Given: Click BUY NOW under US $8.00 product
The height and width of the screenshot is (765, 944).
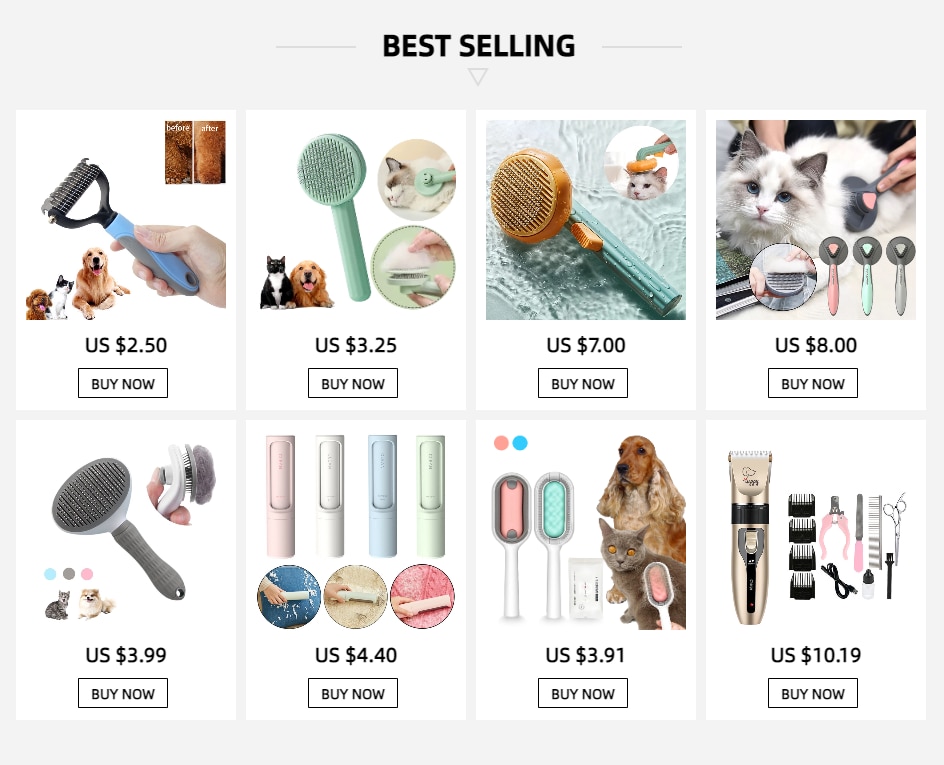Looking at the screenshot, I should [813, 383].
